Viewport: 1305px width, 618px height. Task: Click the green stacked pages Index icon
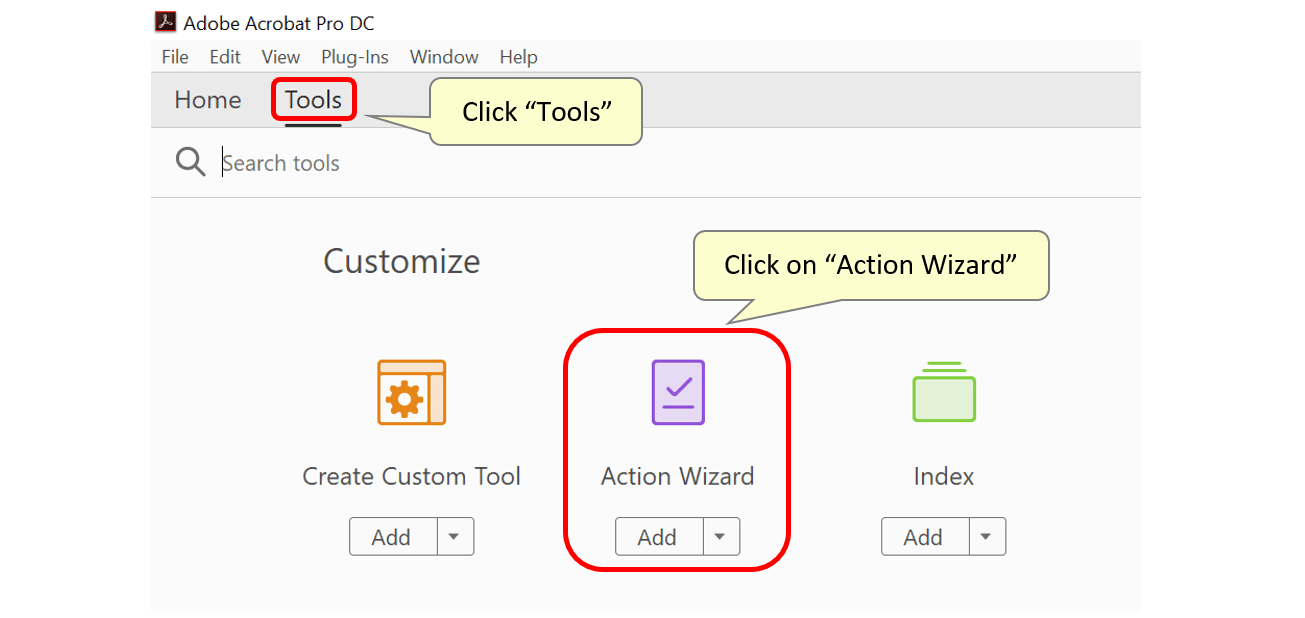943,392
